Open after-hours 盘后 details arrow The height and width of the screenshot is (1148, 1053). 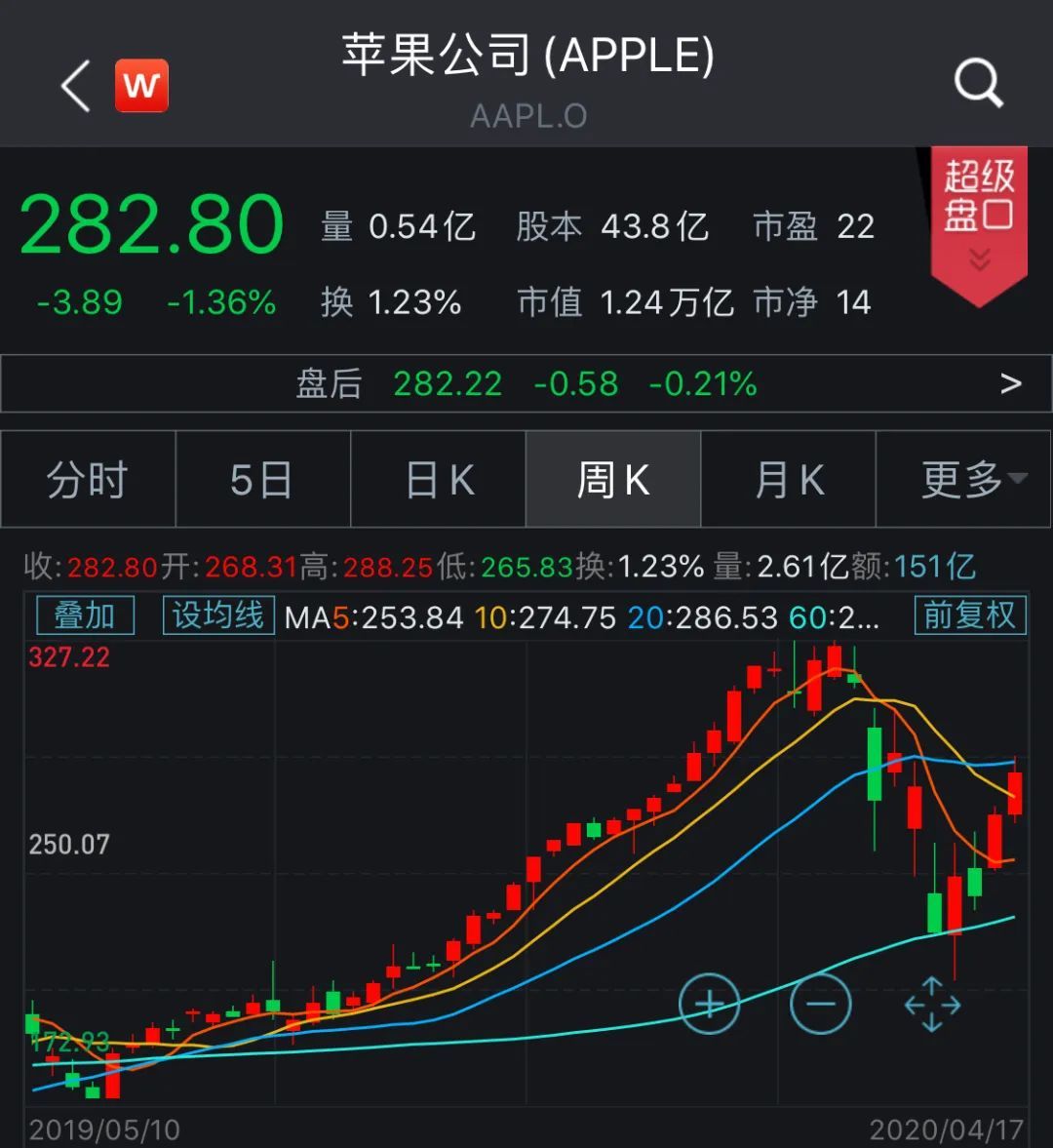click(x=1011, y=383)
